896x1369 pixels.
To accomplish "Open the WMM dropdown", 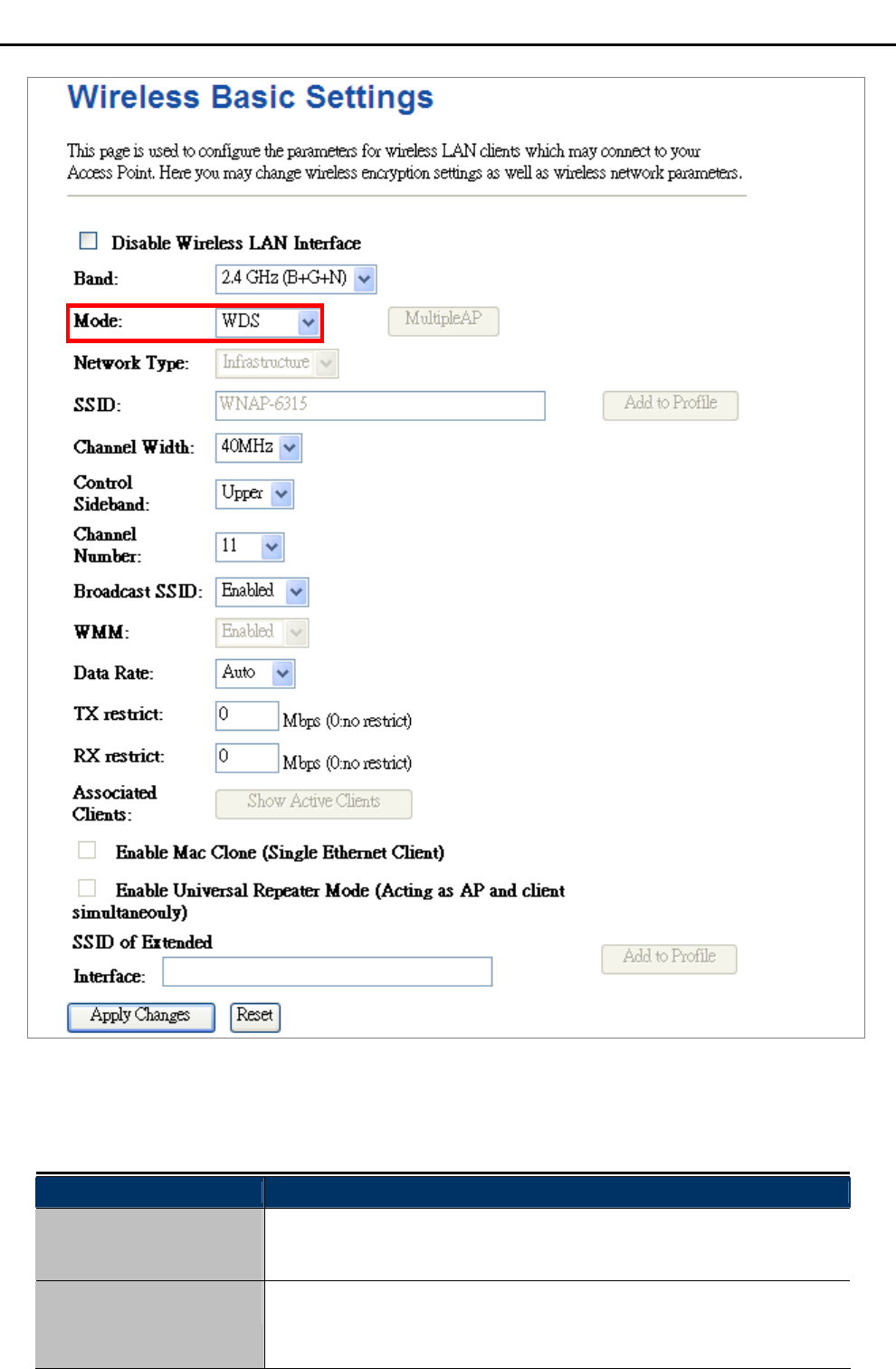I will coord(262,632).
